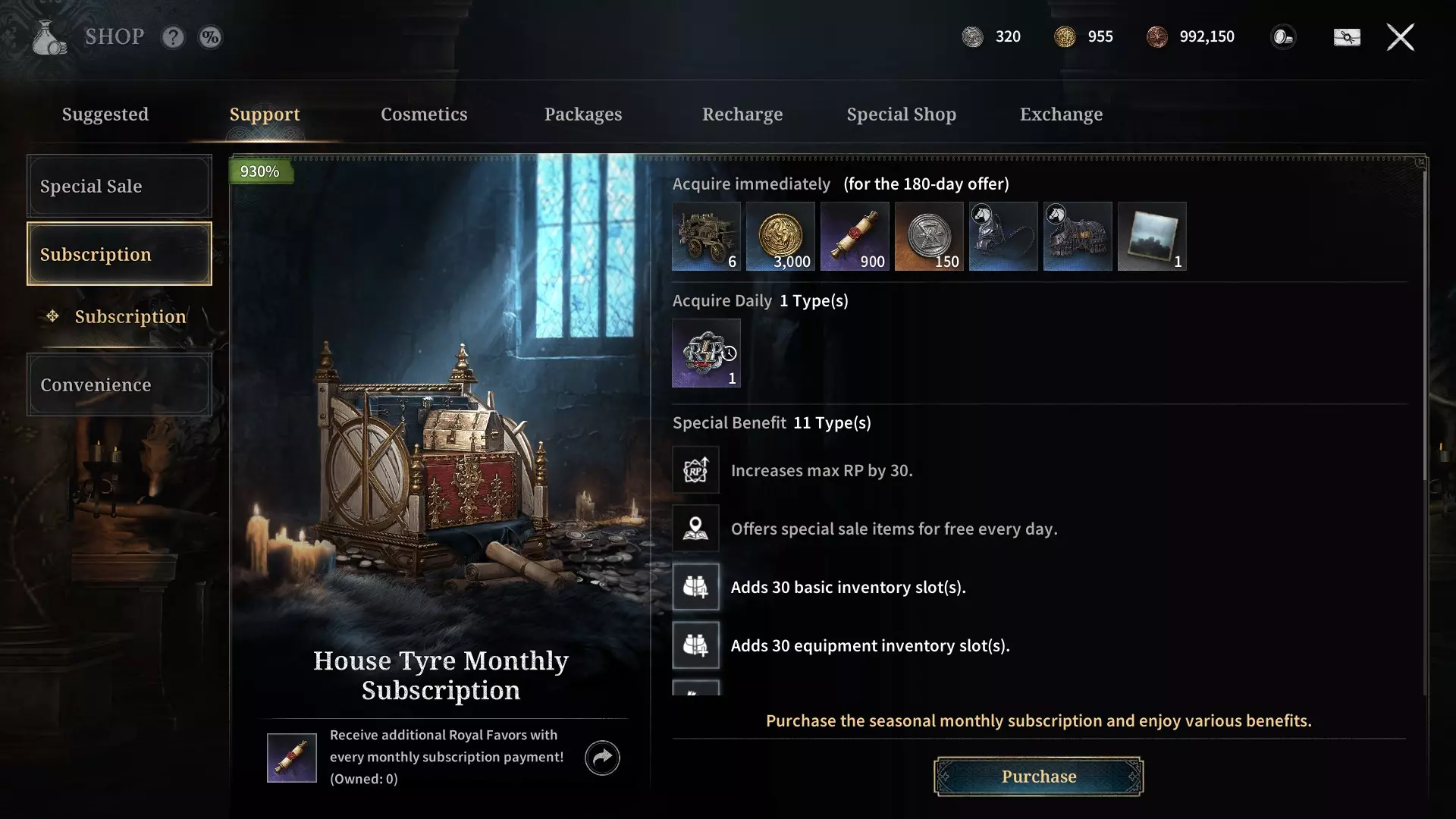Click the percent discount icon near SHOP

[211, 37]
